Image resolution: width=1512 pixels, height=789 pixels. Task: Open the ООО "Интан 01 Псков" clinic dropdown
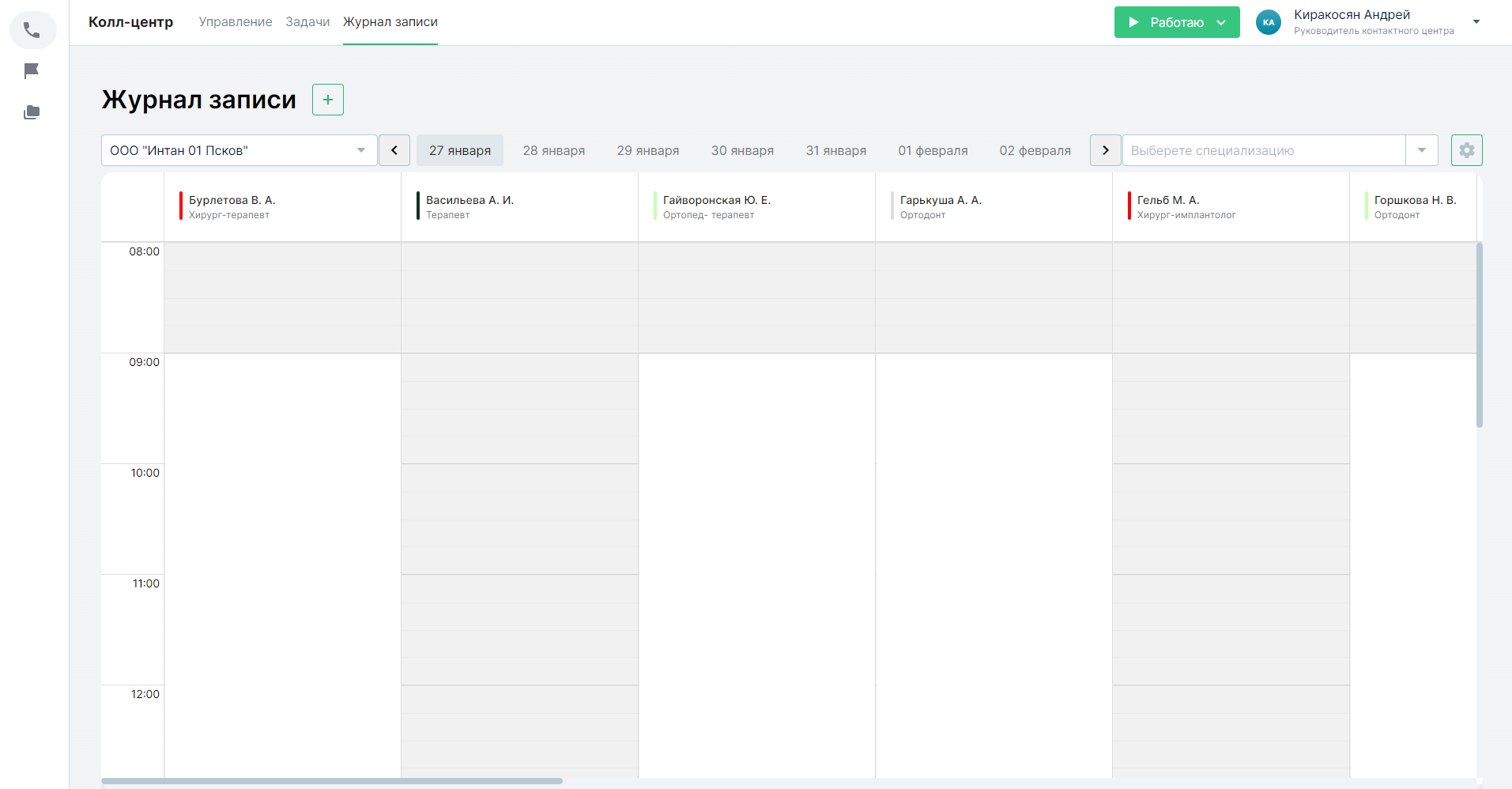click(x=239, y=150)
